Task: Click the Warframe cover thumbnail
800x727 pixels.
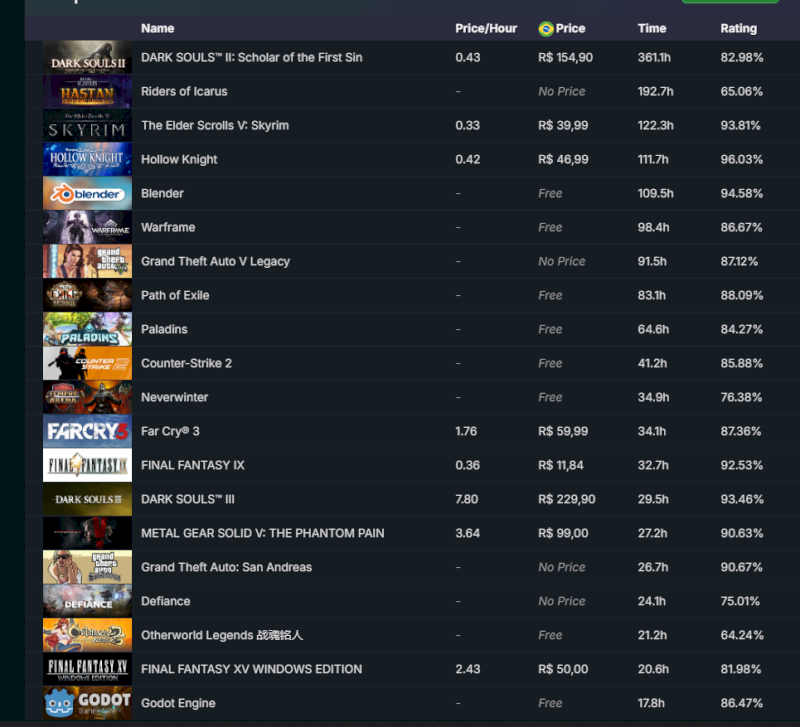Action: [87, 228]
